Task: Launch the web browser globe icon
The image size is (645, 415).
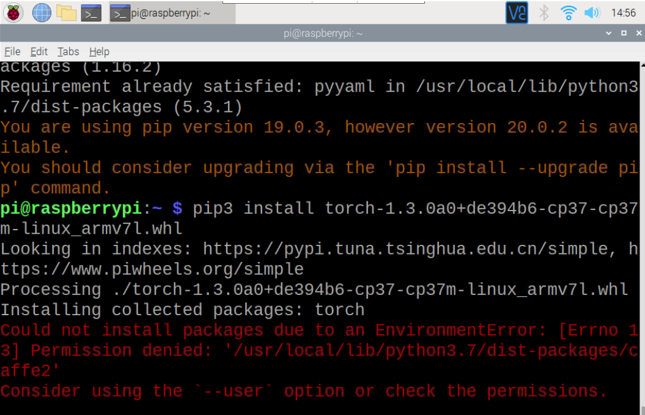Action: pyautogui.click(x=42, y=13)
